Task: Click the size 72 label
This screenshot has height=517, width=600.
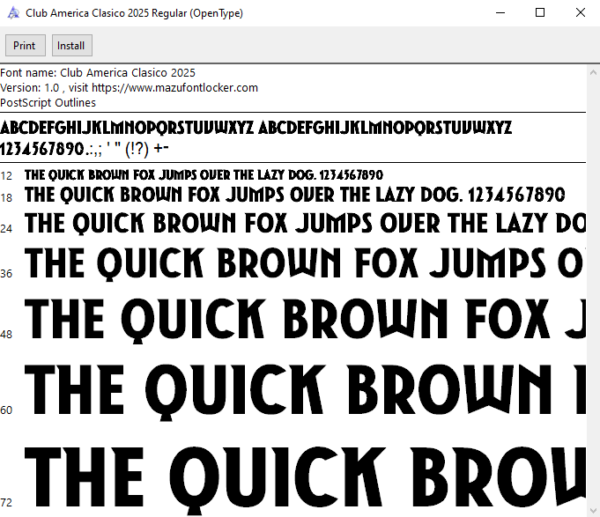Action: (6, 502)
